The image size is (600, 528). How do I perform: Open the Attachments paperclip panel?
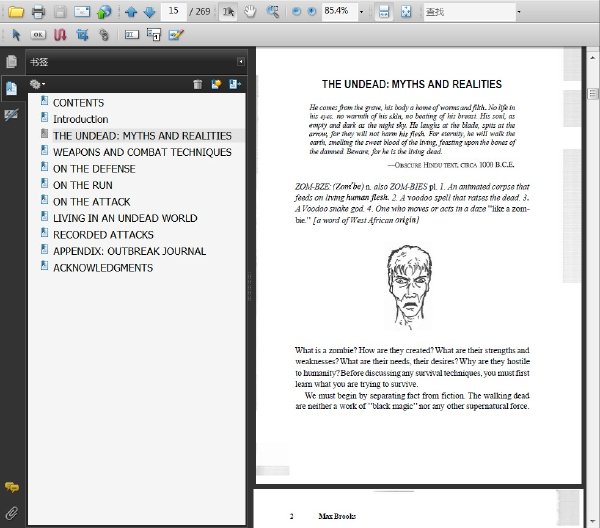point(12,513)
